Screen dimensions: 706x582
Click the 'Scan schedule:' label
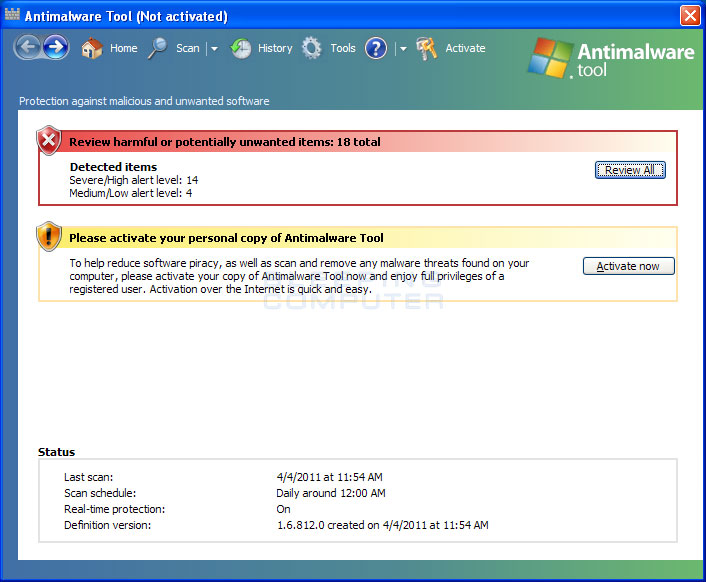click(100, 493)
